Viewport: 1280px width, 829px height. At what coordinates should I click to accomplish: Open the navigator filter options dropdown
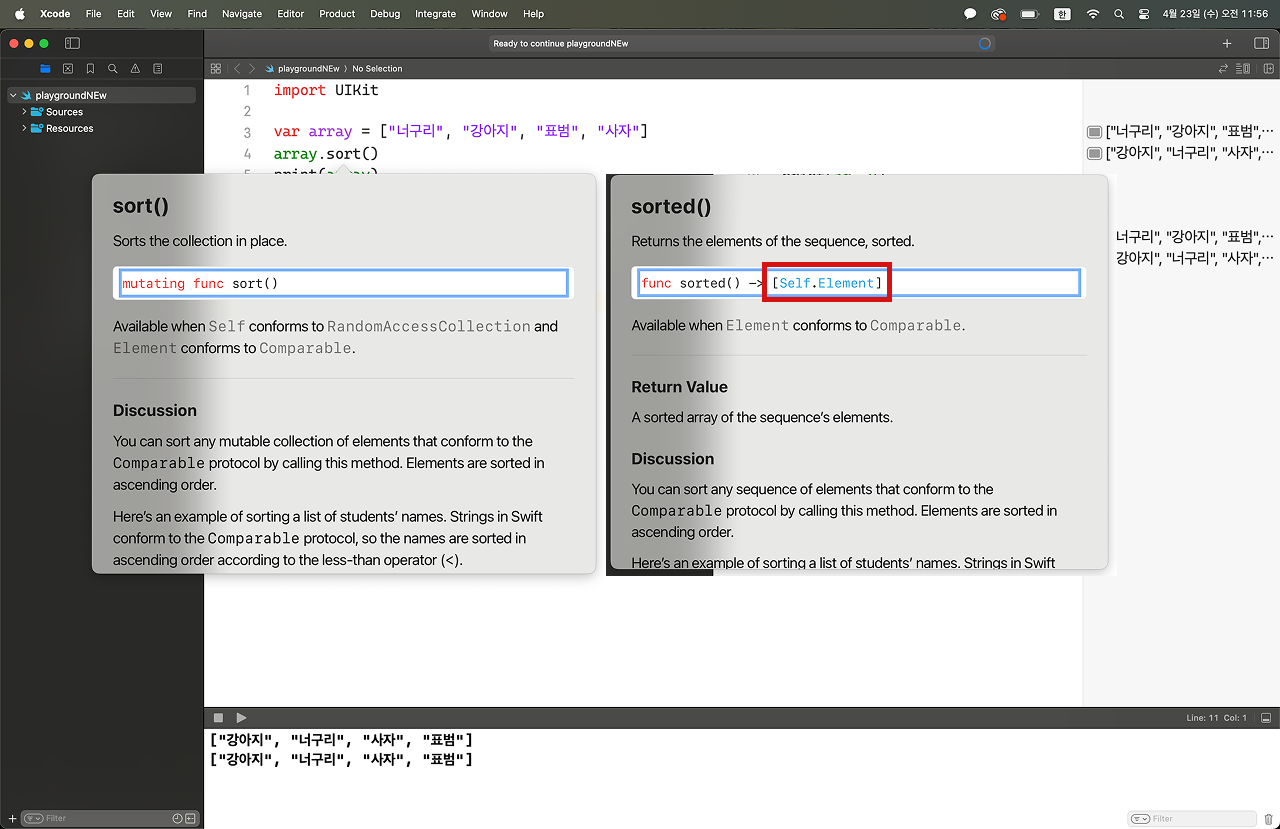point(34,818)
